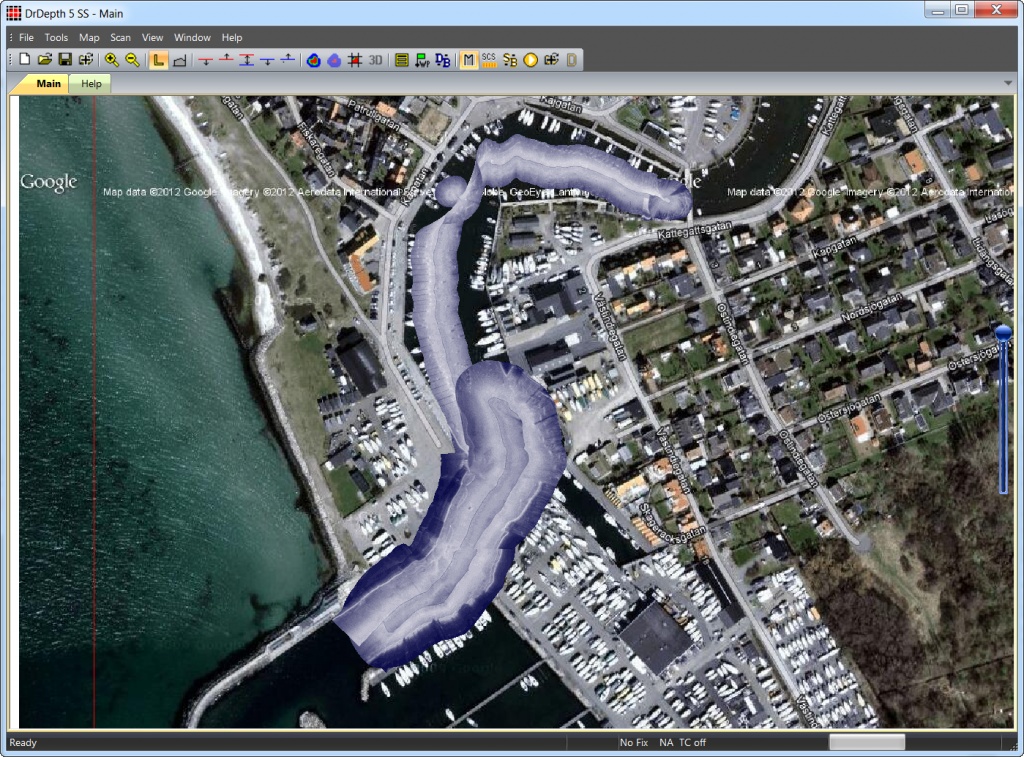This screenshot has height=757, width=1024.
Task: Zoom in with the magnifier plus icon
Action: pos(112,60)
